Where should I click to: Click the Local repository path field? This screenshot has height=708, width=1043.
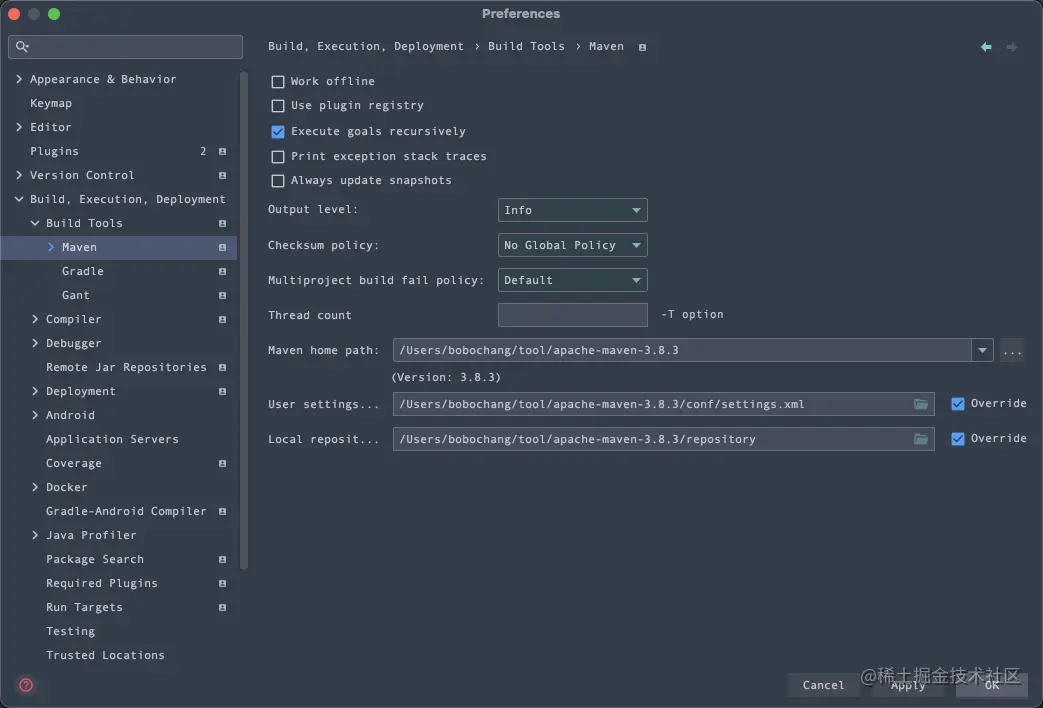pos(663,439)
